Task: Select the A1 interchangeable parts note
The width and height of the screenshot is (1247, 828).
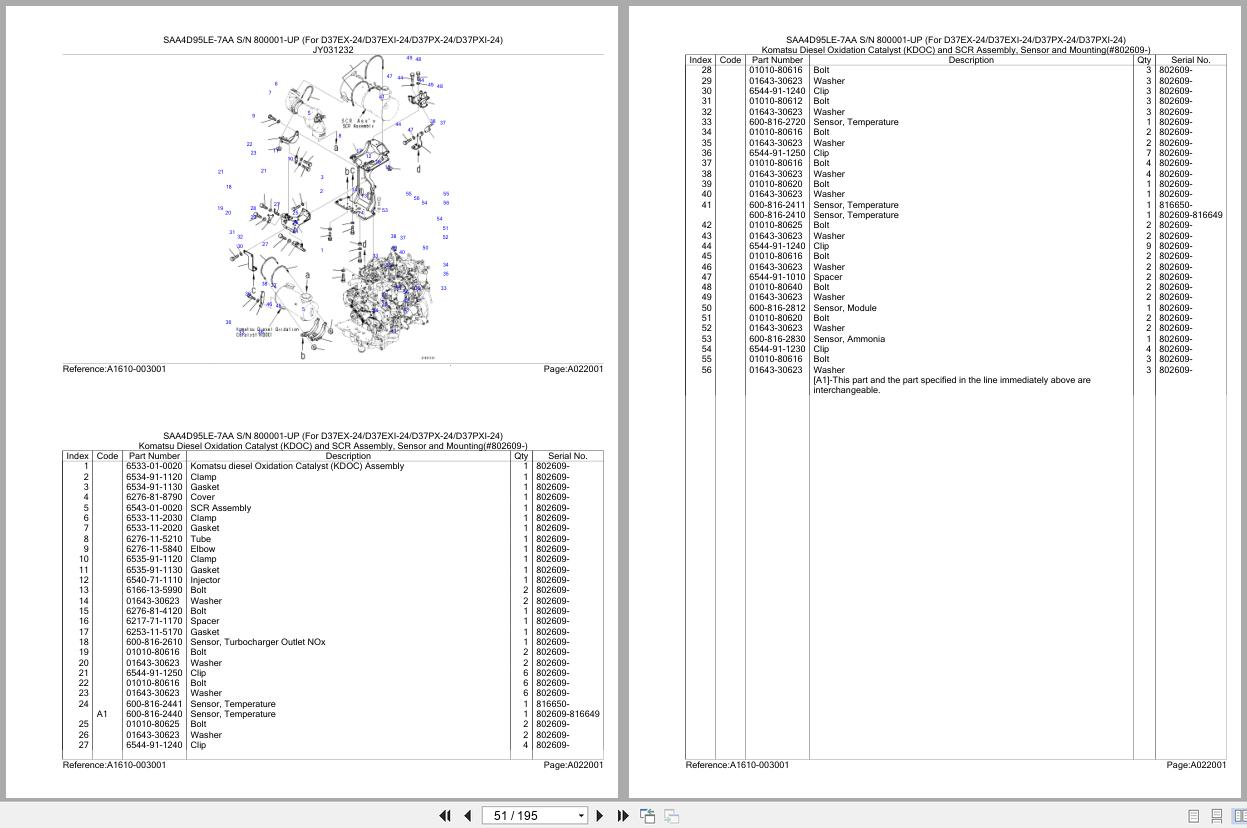Action: coord(952,385)
